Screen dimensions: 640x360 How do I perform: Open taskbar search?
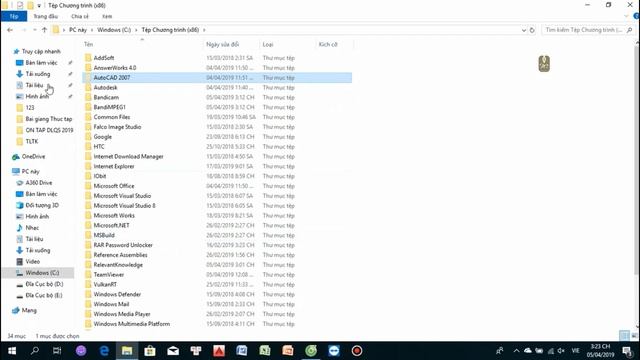[x=35, y=351]
